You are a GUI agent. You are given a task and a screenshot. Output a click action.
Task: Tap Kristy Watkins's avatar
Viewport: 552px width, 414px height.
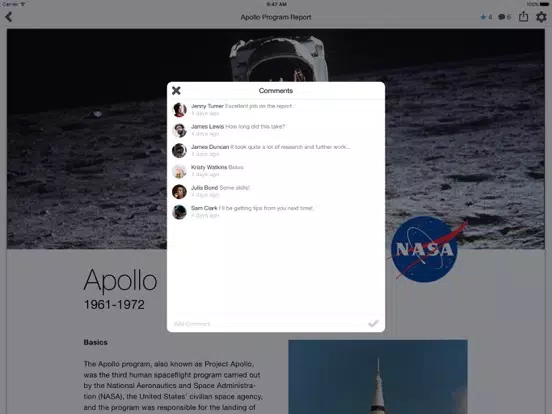[x=179, y=171]
